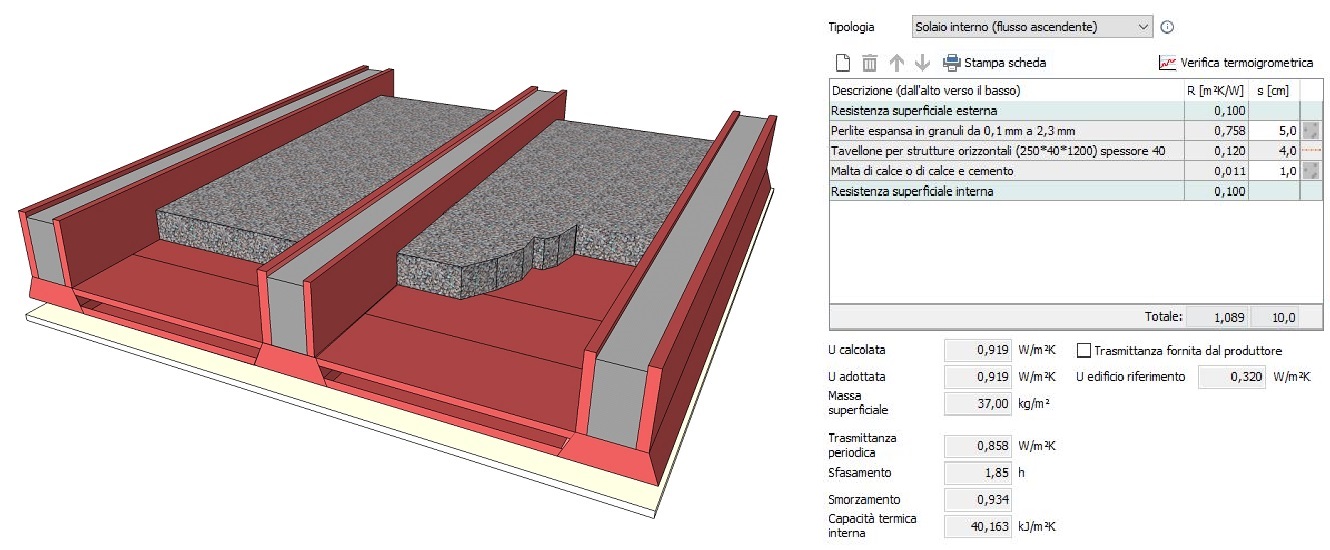Click the U adottata field
The width and height of the screenshot is (1330, 550).
click(x=978, y=378)
